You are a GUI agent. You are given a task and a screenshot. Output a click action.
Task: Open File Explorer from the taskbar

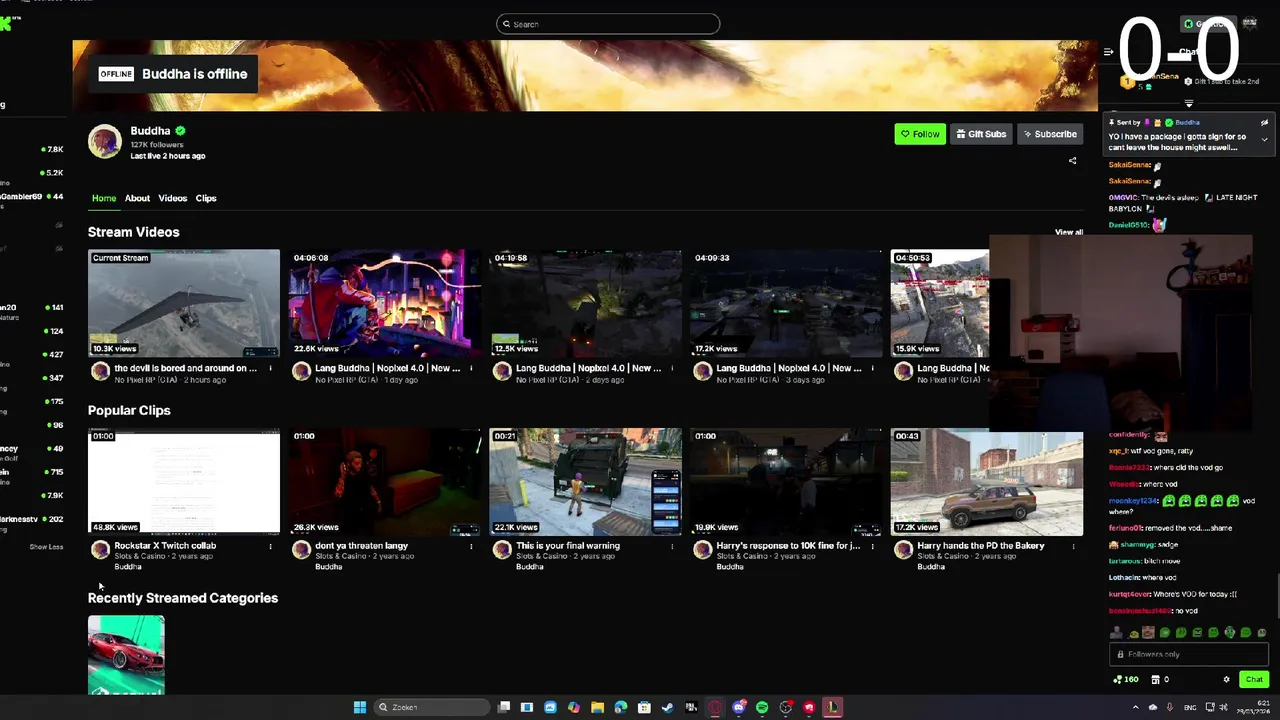pos(597,707)
